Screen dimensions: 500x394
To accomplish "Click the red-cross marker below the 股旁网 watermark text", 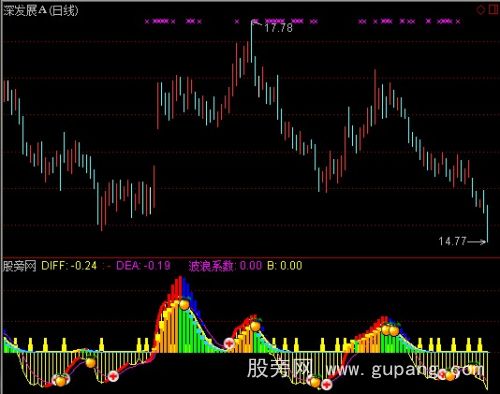I will coord(327,384).
